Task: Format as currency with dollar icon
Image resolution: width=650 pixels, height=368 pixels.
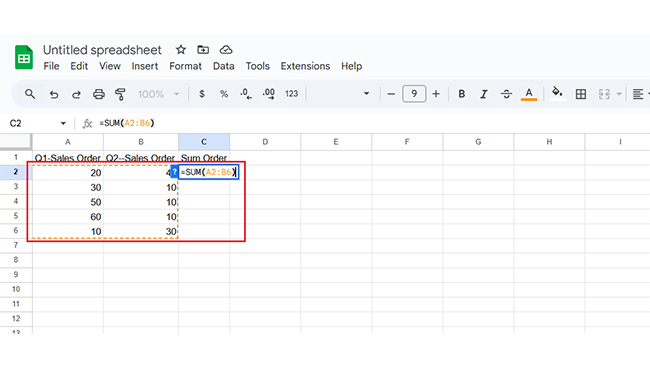Action: 202,94
